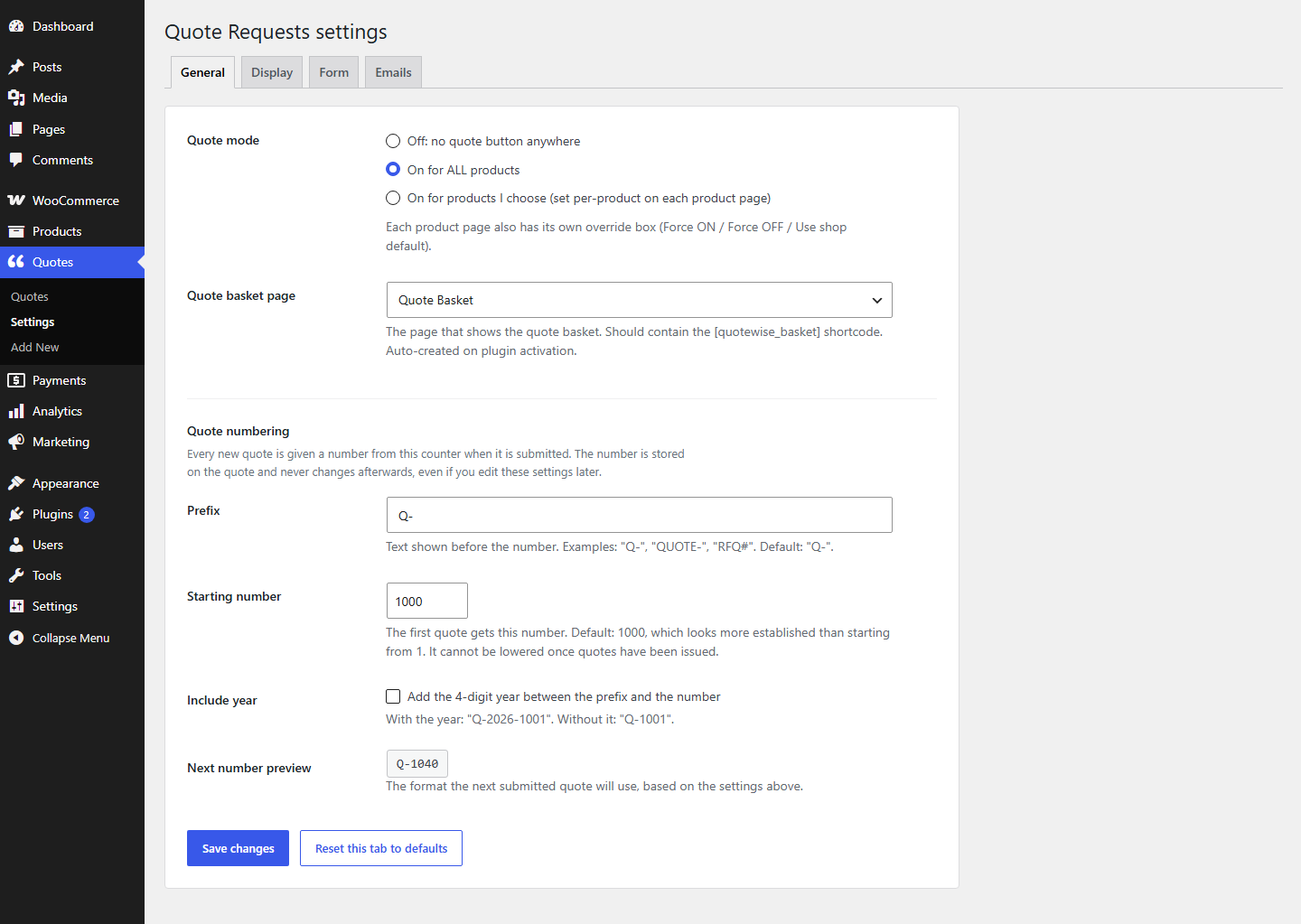The image size is (1301, 924).
Task: Open the Quotes submenu item
Action: coord(30,296)
